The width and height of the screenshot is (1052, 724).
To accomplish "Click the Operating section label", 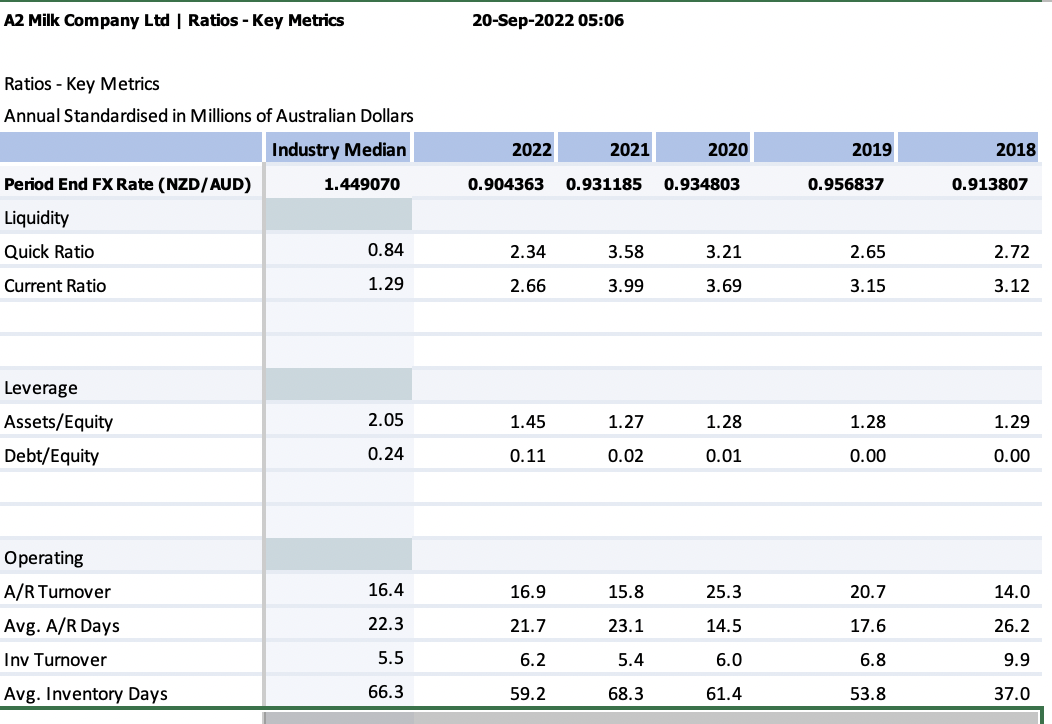I will click(44, 558).
